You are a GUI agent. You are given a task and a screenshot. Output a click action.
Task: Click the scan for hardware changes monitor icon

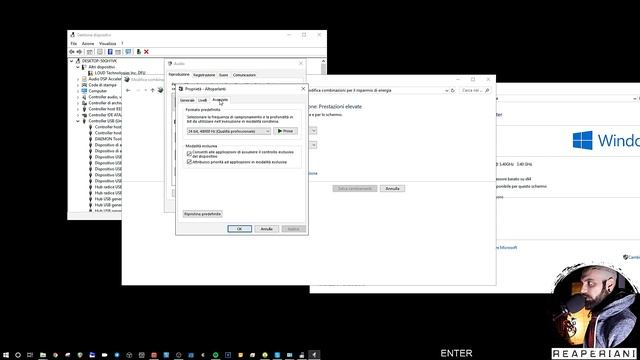[128, 52]
